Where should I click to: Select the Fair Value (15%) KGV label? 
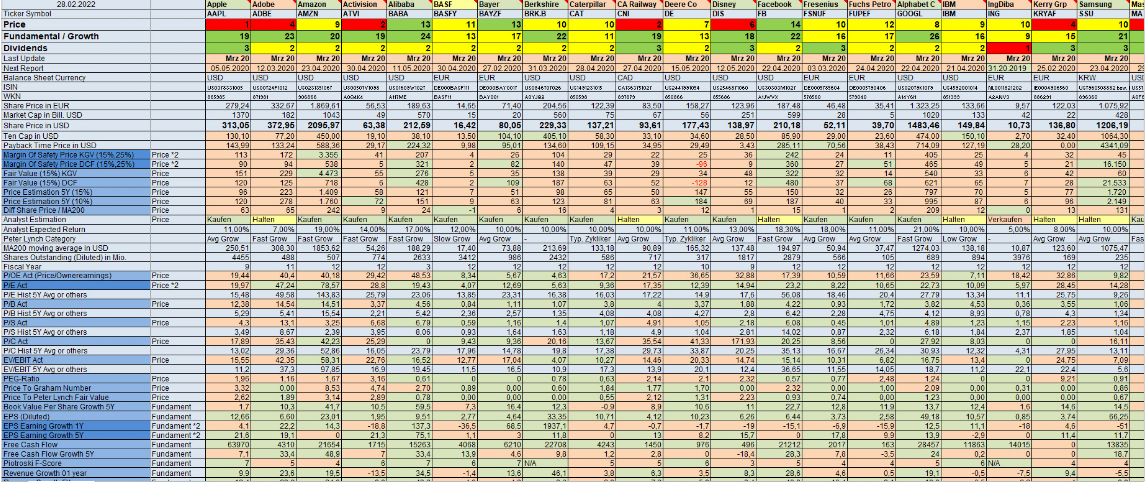click(75, 173)
